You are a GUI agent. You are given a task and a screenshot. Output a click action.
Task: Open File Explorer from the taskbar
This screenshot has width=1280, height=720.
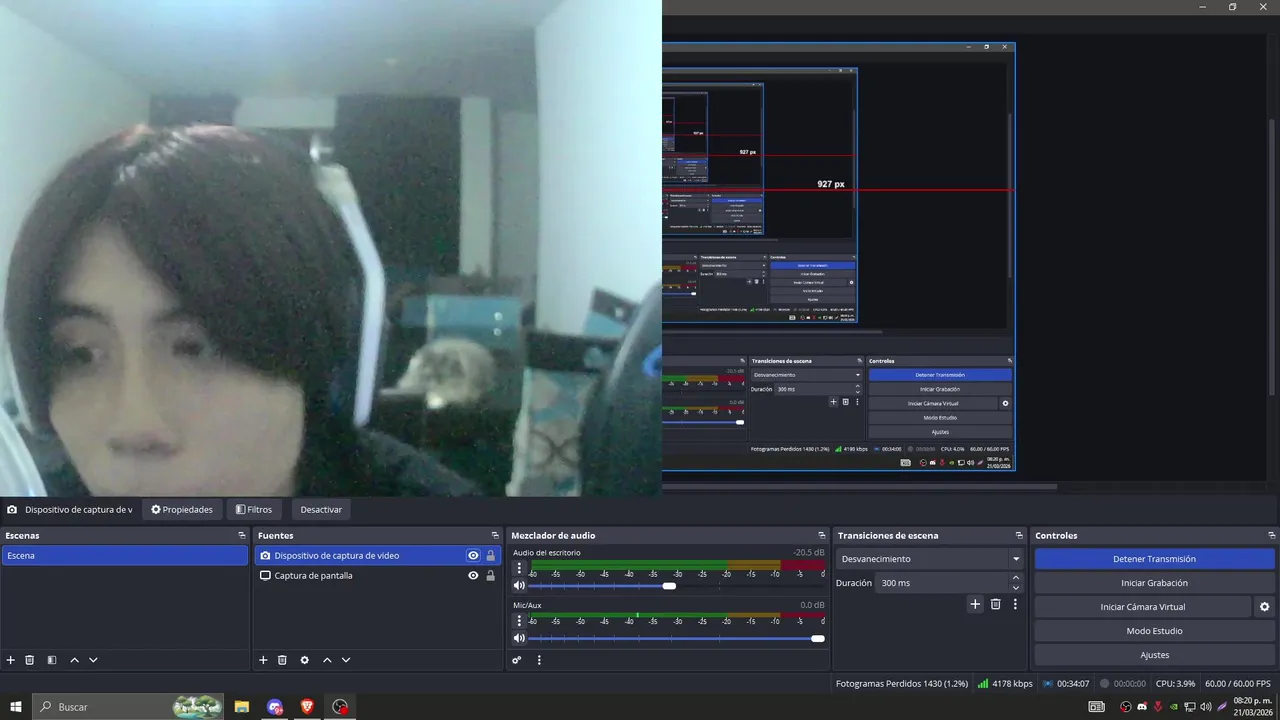pos(242,707)
